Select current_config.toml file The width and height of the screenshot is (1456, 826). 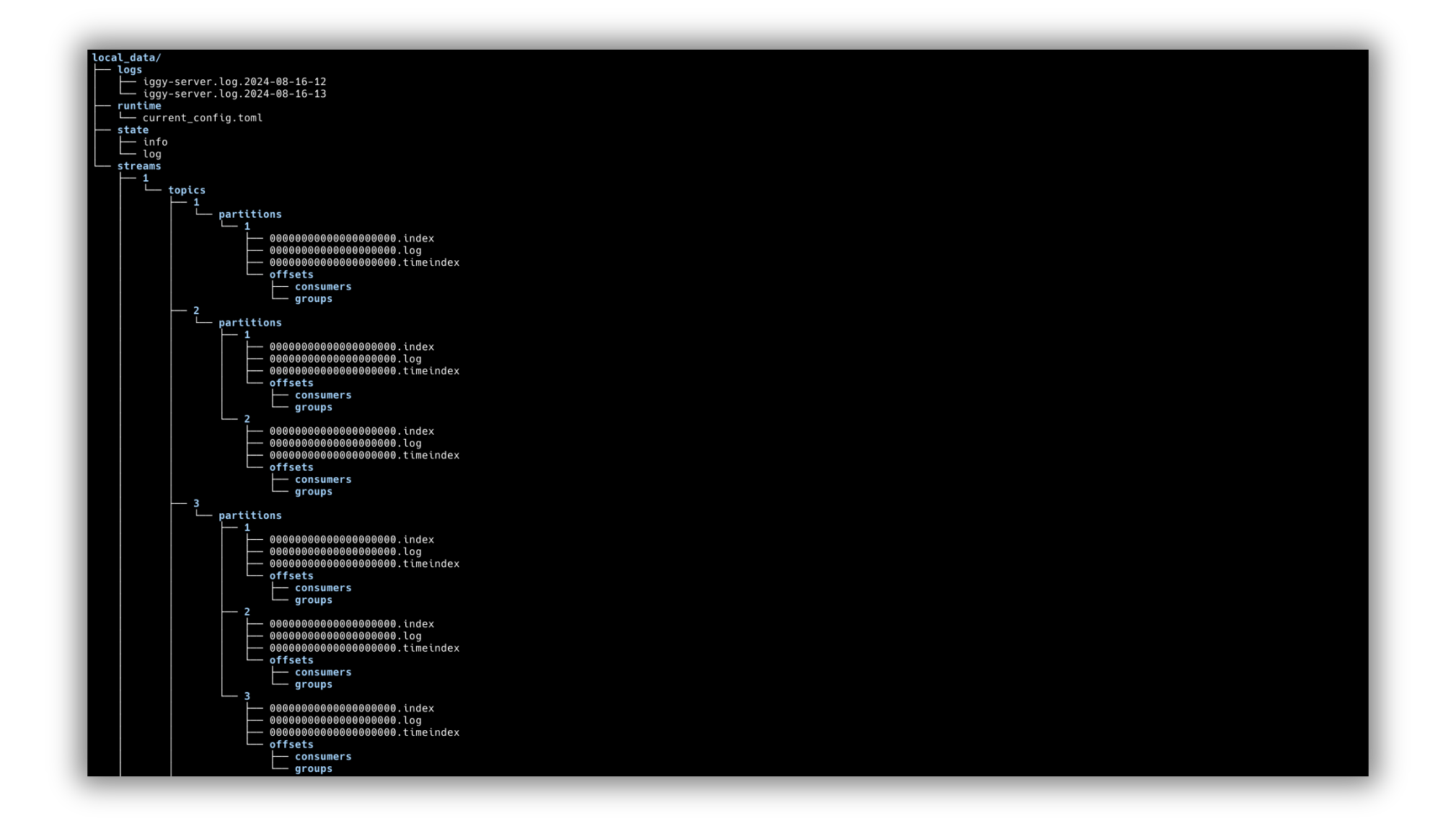click(203, 118)
